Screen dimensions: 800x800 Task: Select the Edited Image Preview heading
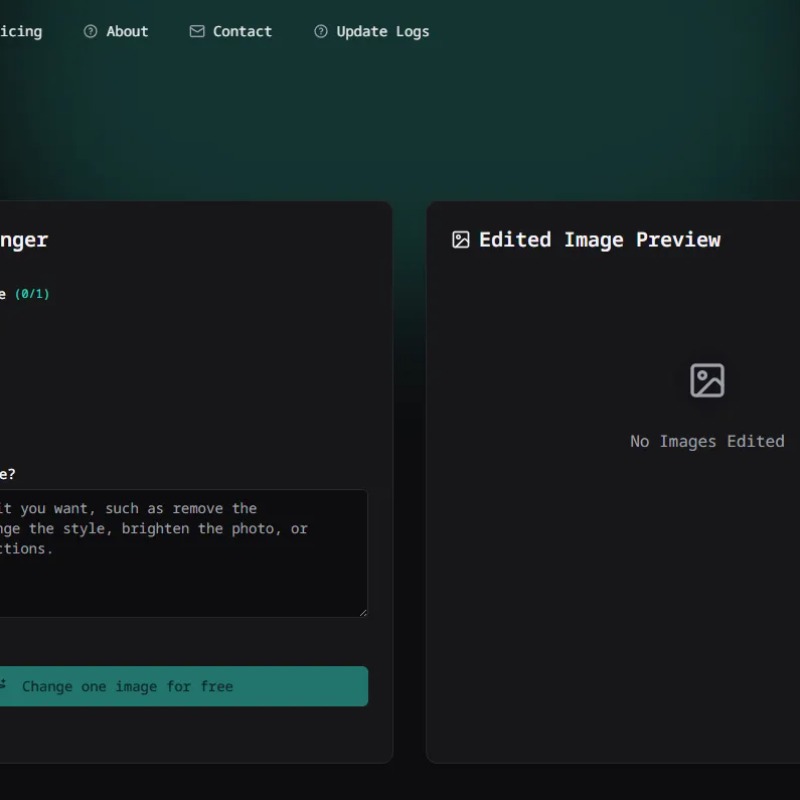coord(599,240)
